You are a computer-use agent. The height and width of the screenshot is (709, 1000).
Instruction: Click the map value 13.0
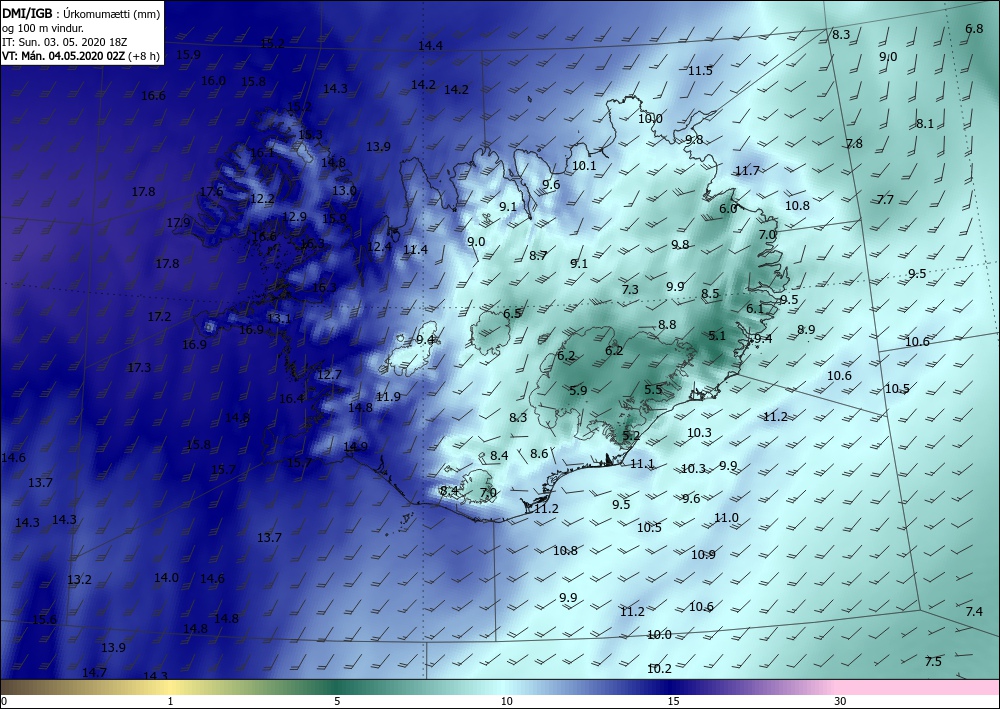[344, 191]
